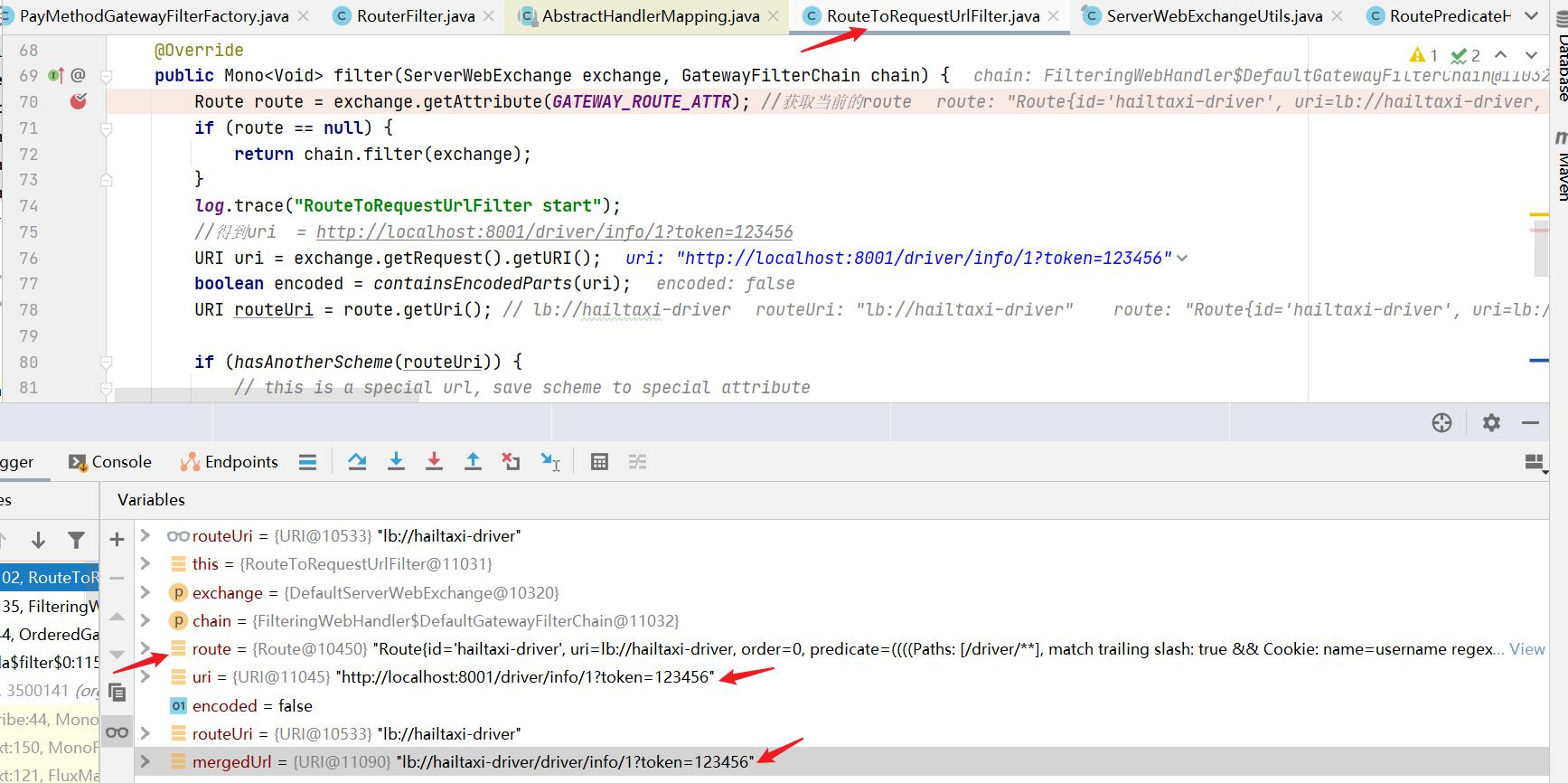Fold the filter method at line 69 gutter
Viewport: 1568px width, 783px height.
pyautogui.click(x=106, y=76)
